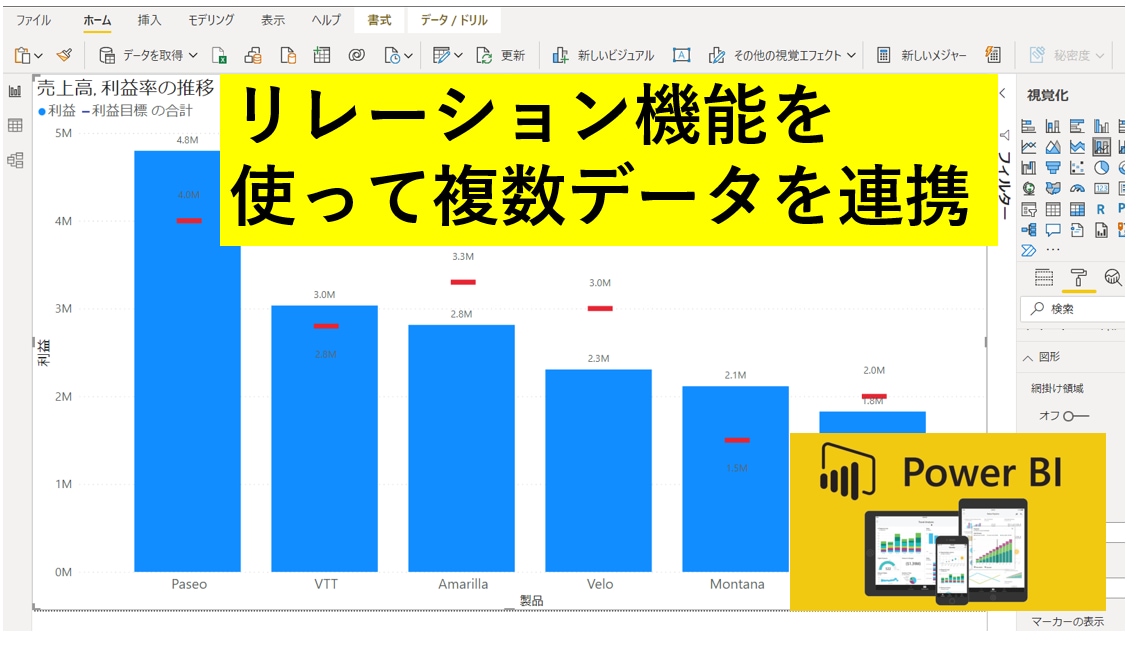Image resolution: width=1138 pixels, height=645 pixels.
Task: Toggle 網掛け領域 switch on
Action: (1075, 416)
